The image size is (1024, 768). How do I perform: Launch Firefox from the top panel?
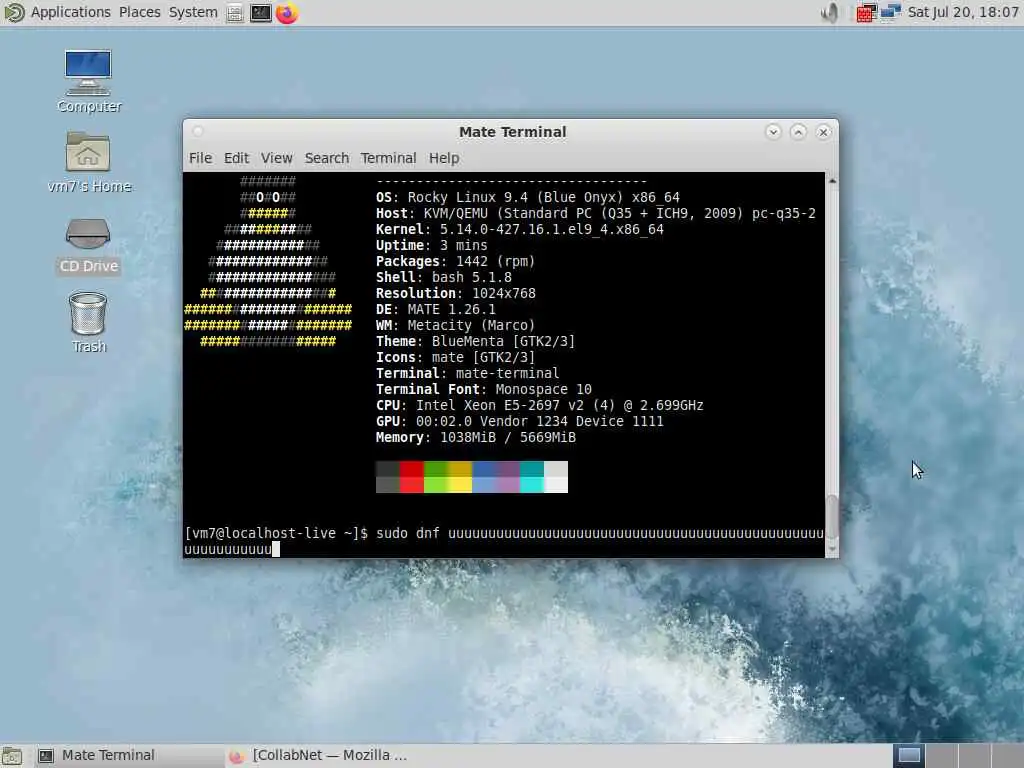[287, 13]
